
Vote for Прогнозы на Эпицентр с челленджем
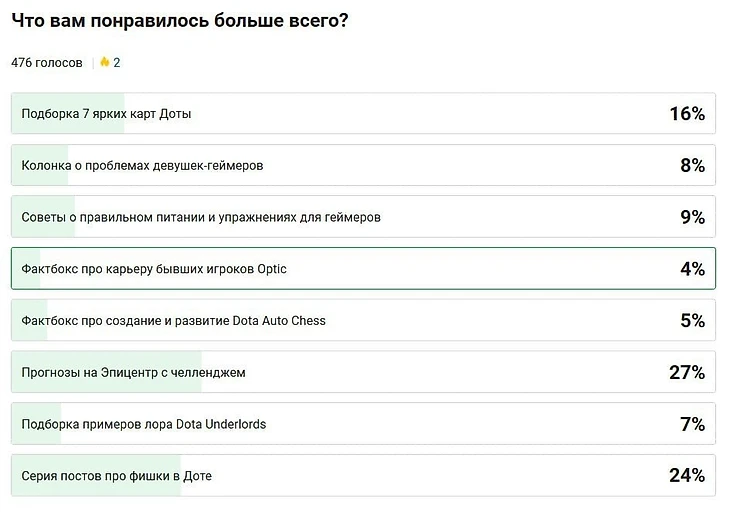point(133,373)
